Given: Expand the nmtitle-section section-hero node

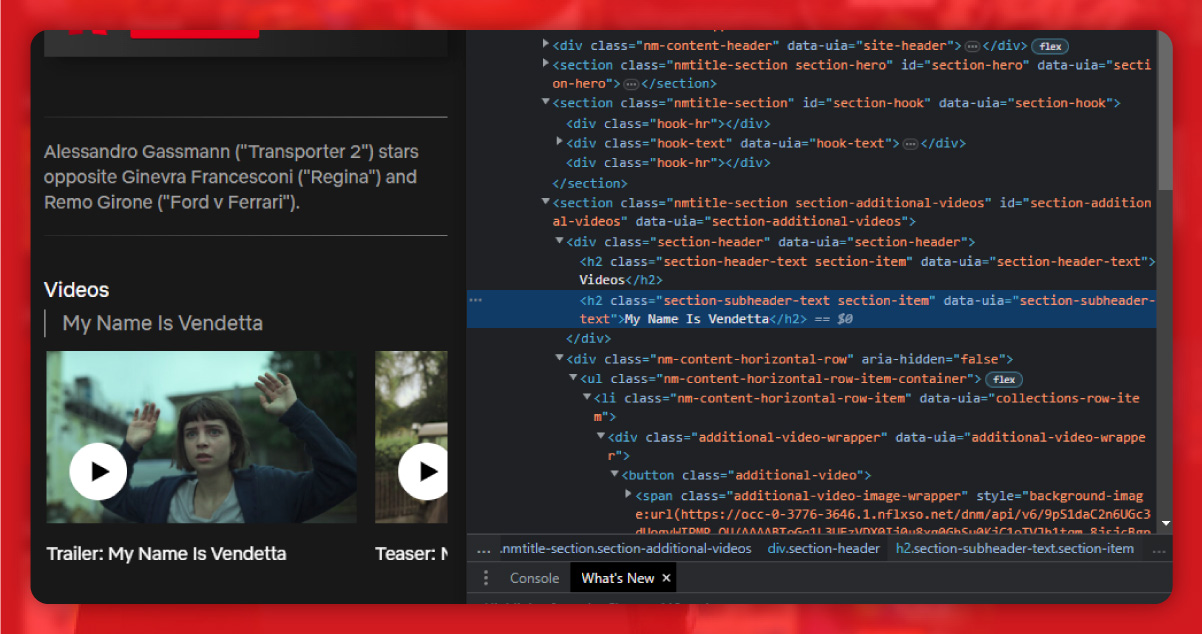Looking at the screenshot, I should click(x=545, y=64).
